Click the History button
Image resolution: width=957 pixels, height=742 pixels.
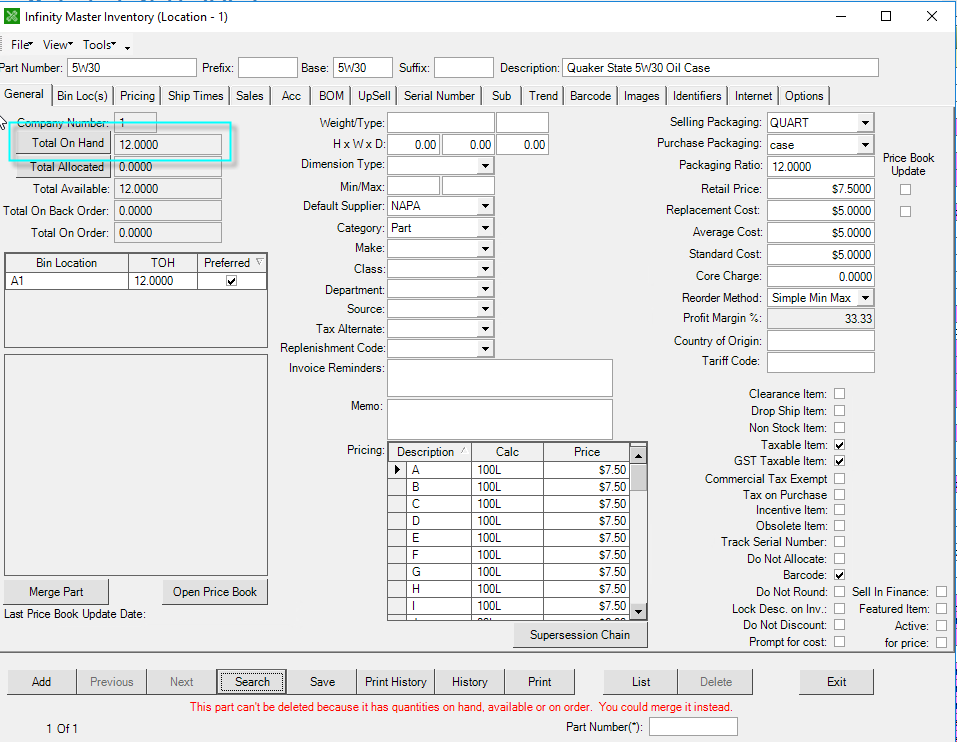(x=469, y=682)
